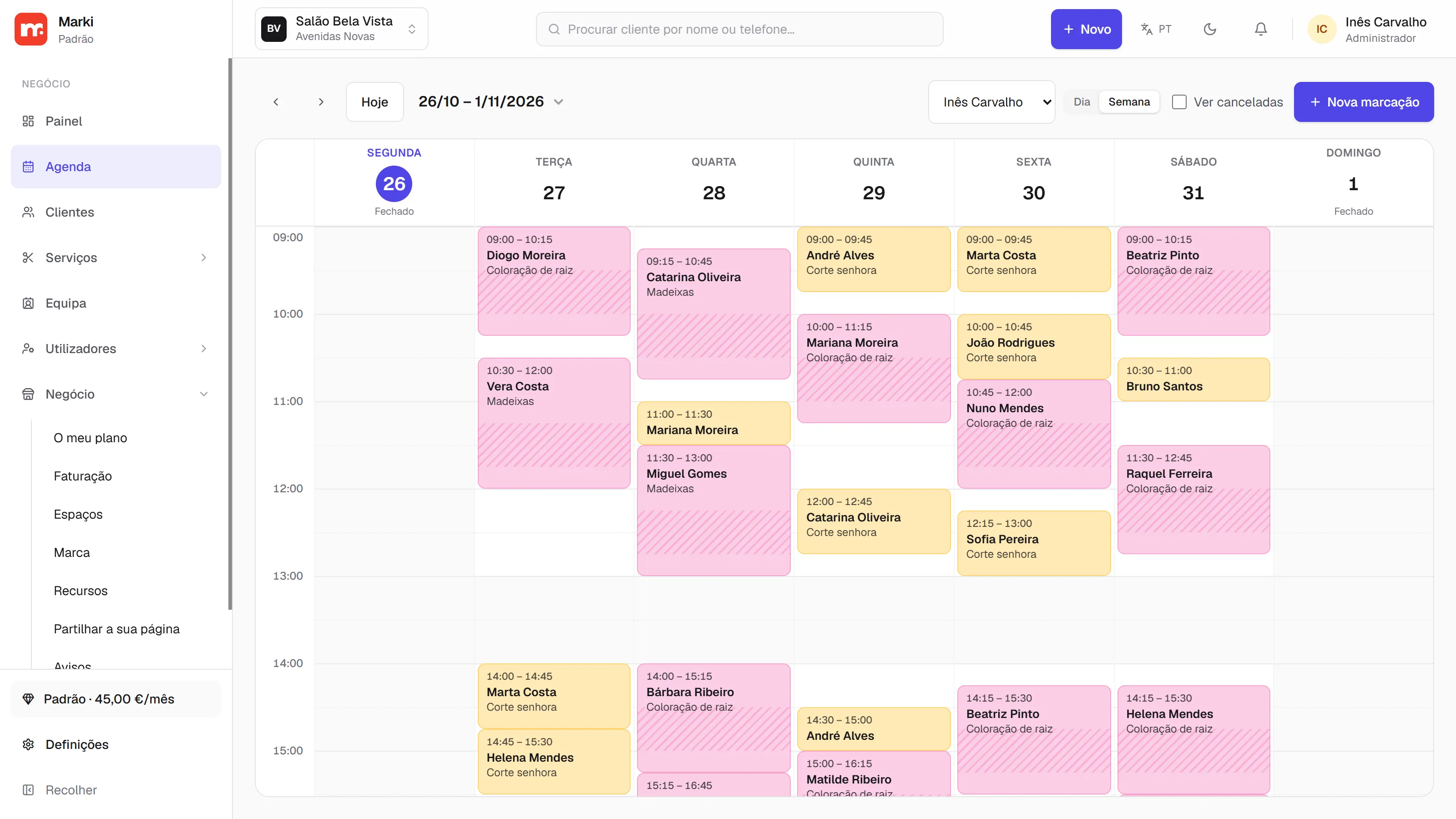1456x819 pixels.
Task: Open Espaços submenu item
Action: point(78,514)
